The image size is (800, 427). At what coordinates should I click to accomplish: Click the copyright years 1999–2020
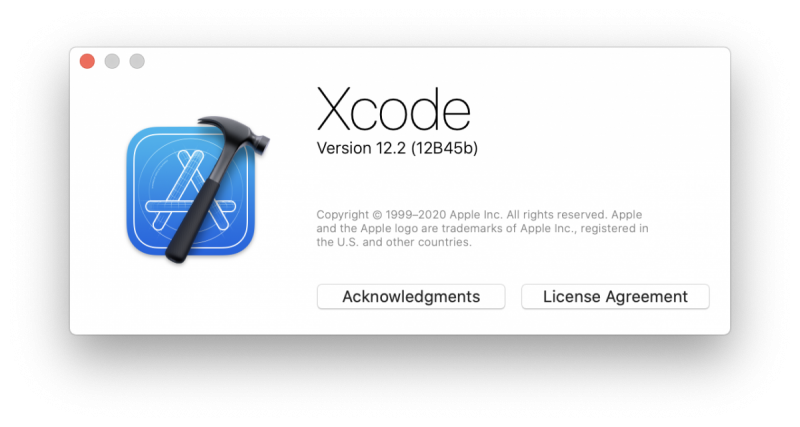tap(416, 215)
